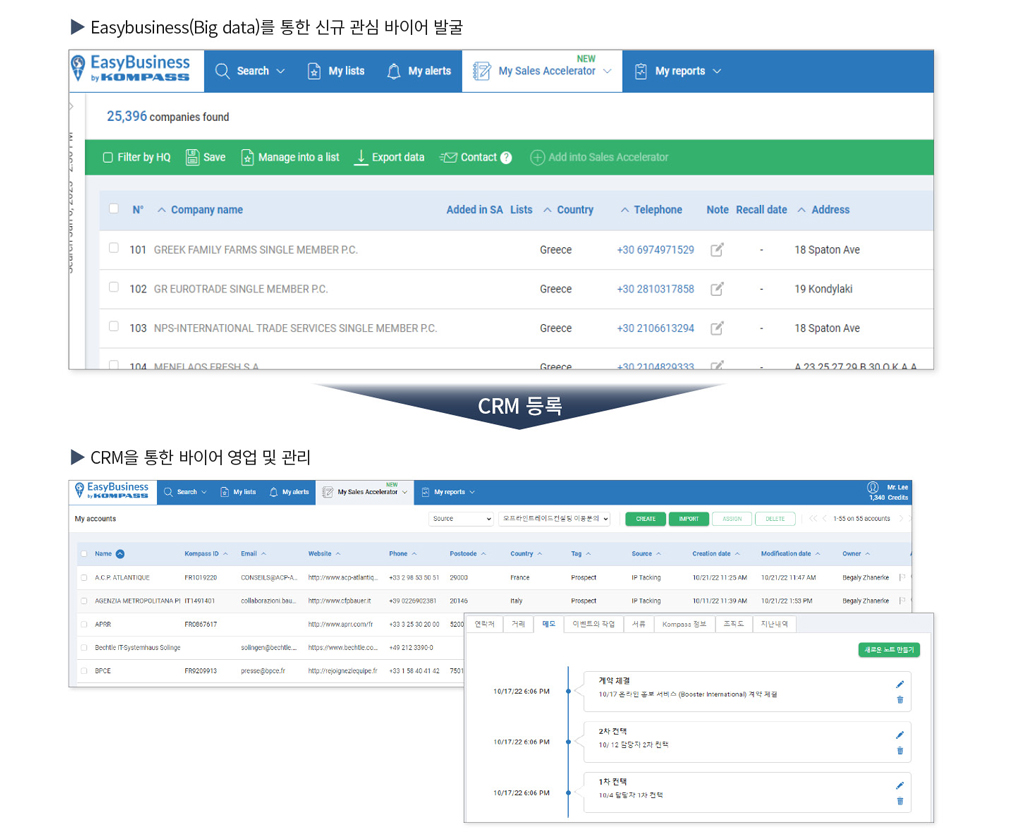Image resolution: width=1024 pixels, height=833 pixels.
Task: Open note icon for GREEK FAMILY FARMS row
Action: point(717,250)
